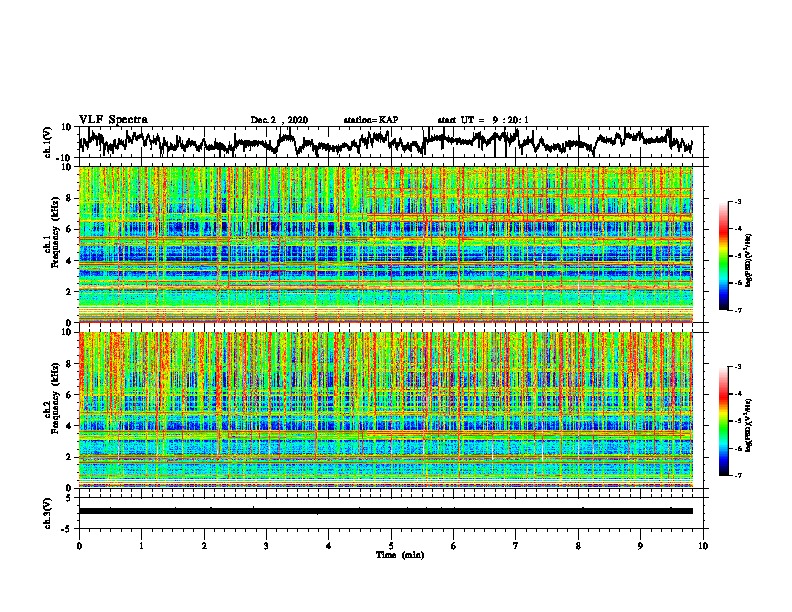This screenshot has width=792, height=612.
Task: Click the "-7" label on ch.2 color bar
Action: pos(737,475)
